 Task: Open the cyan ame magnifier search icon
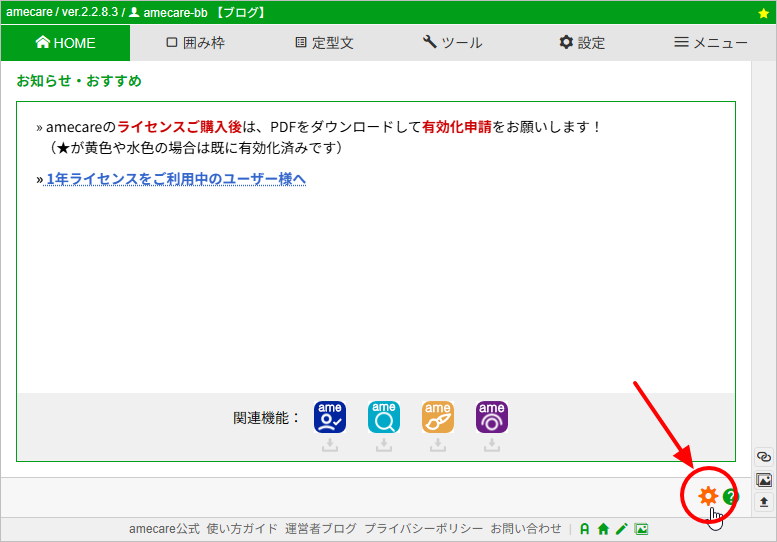pos(384,416)
